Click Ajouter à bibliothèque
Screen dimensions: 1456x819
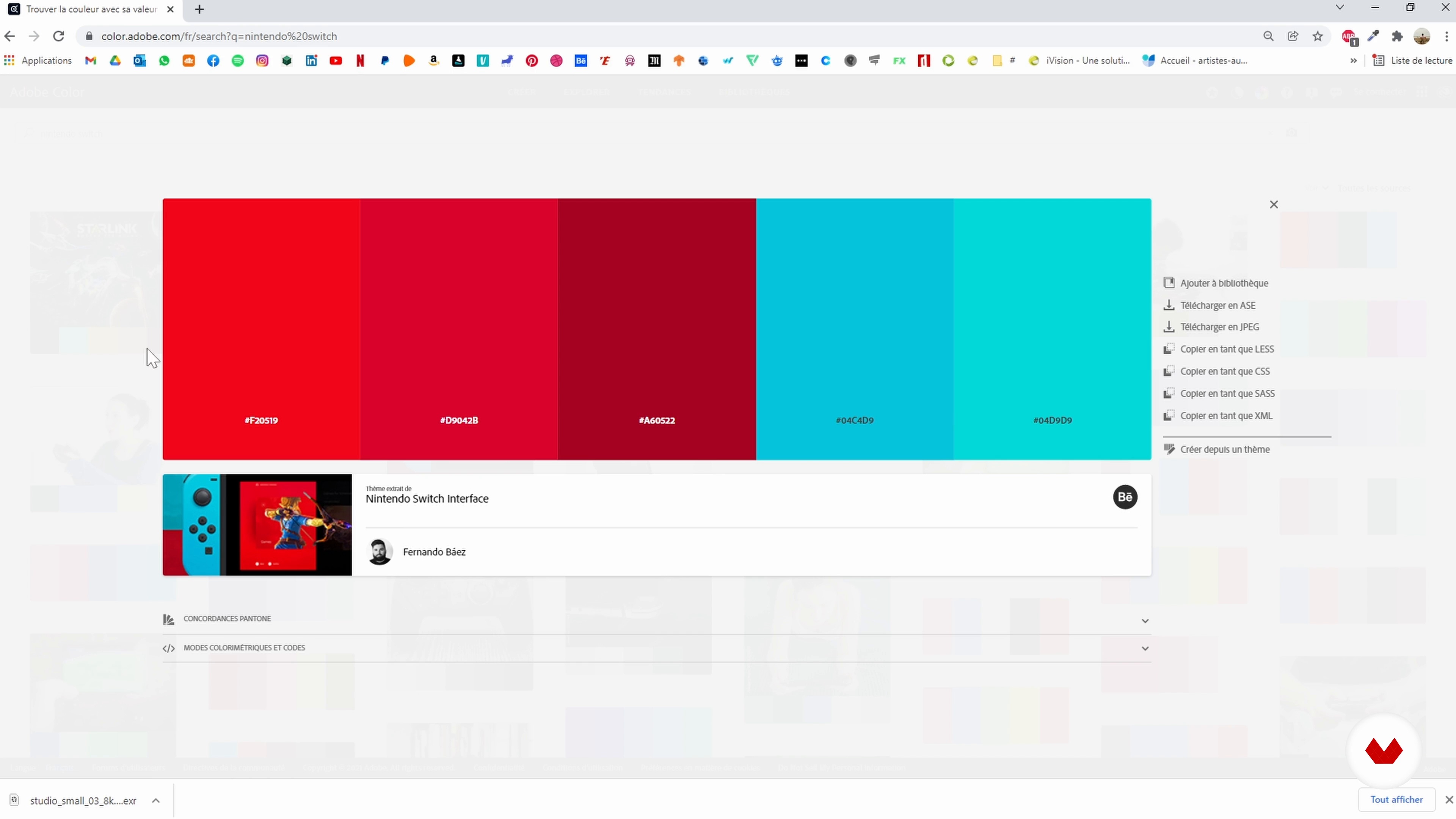tap(1216, 283)
